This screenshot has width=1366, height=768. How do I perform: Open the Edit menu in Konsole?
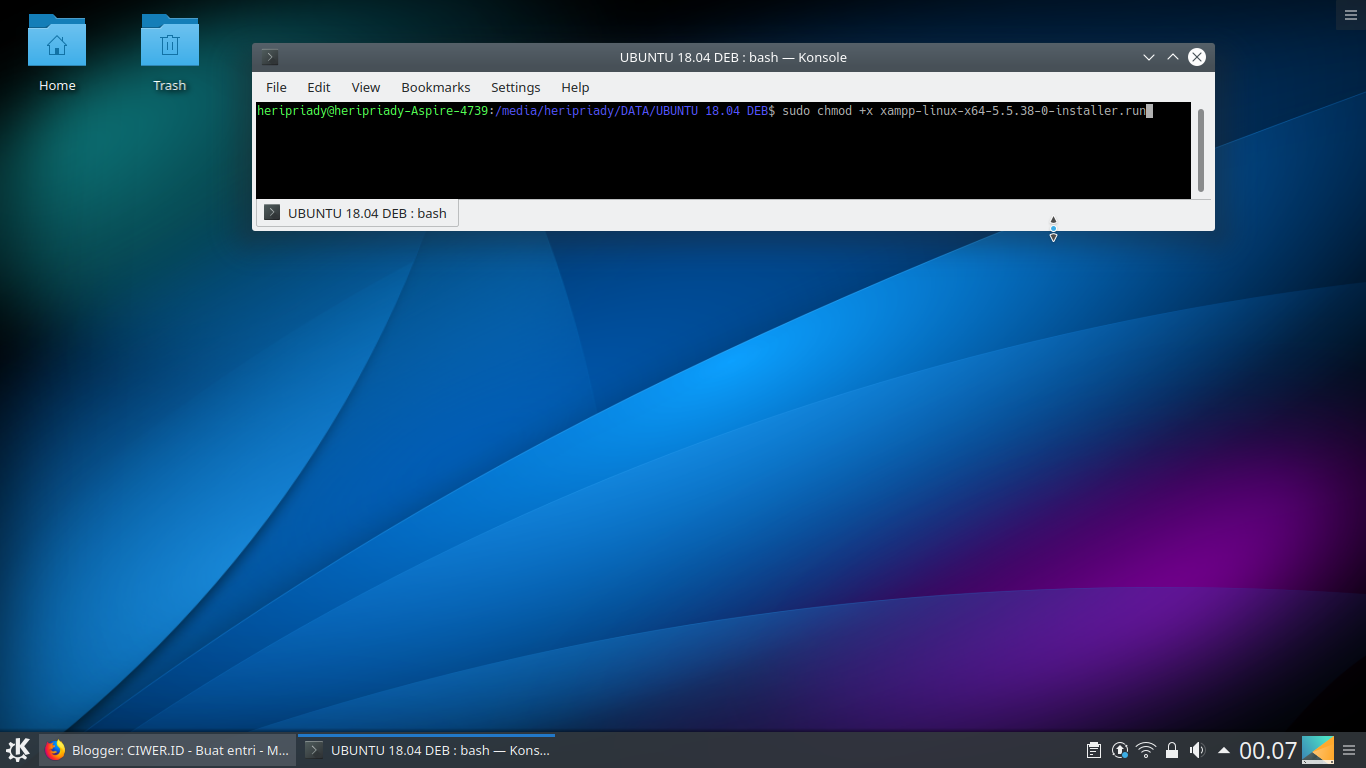click(x=319, y=87)
